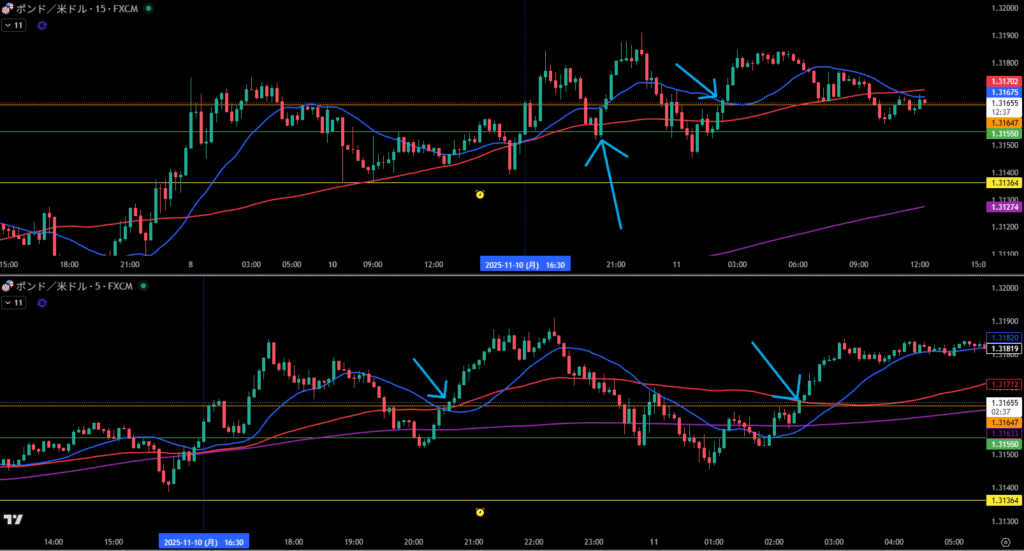Click the purple loading indicator icon in the lower chart
This screenshot has width=1024, height=551.
[x=42, y=301]
